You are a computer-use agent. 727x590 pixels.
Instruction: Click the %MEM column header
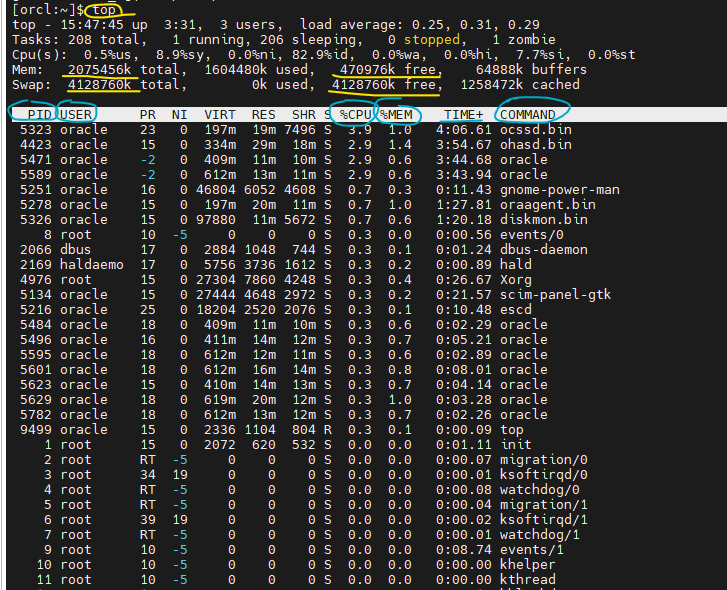[395, 114]
